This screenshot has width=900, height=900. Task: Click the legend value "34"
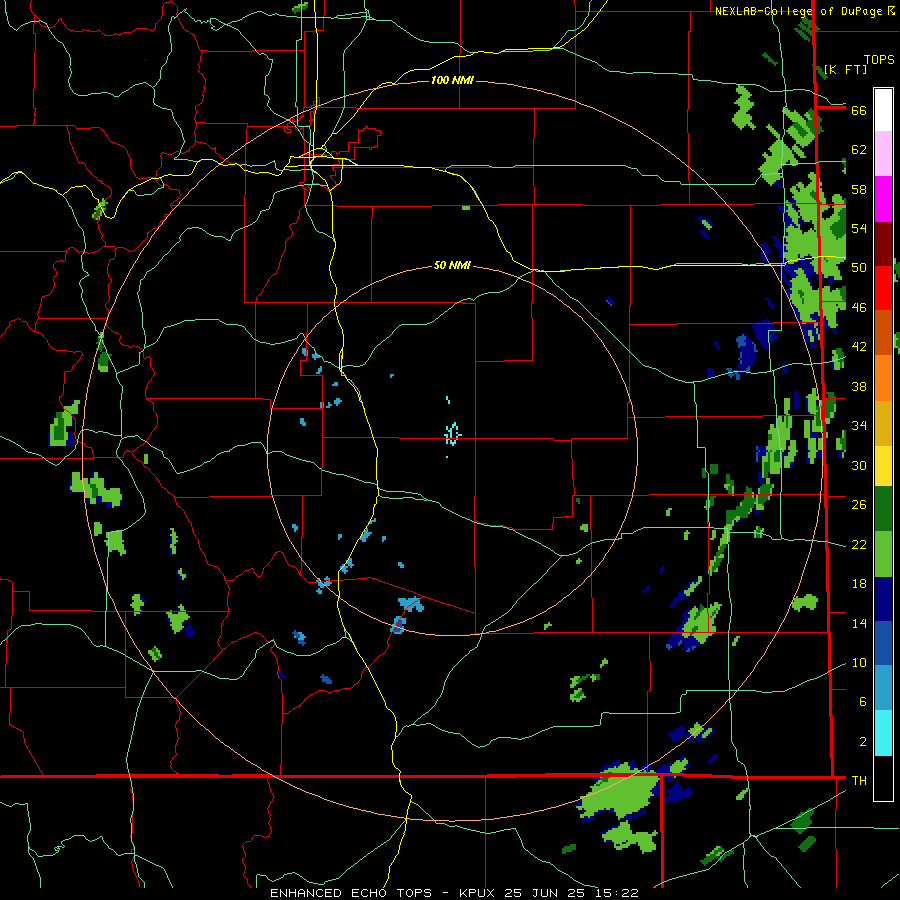(859, 426)
